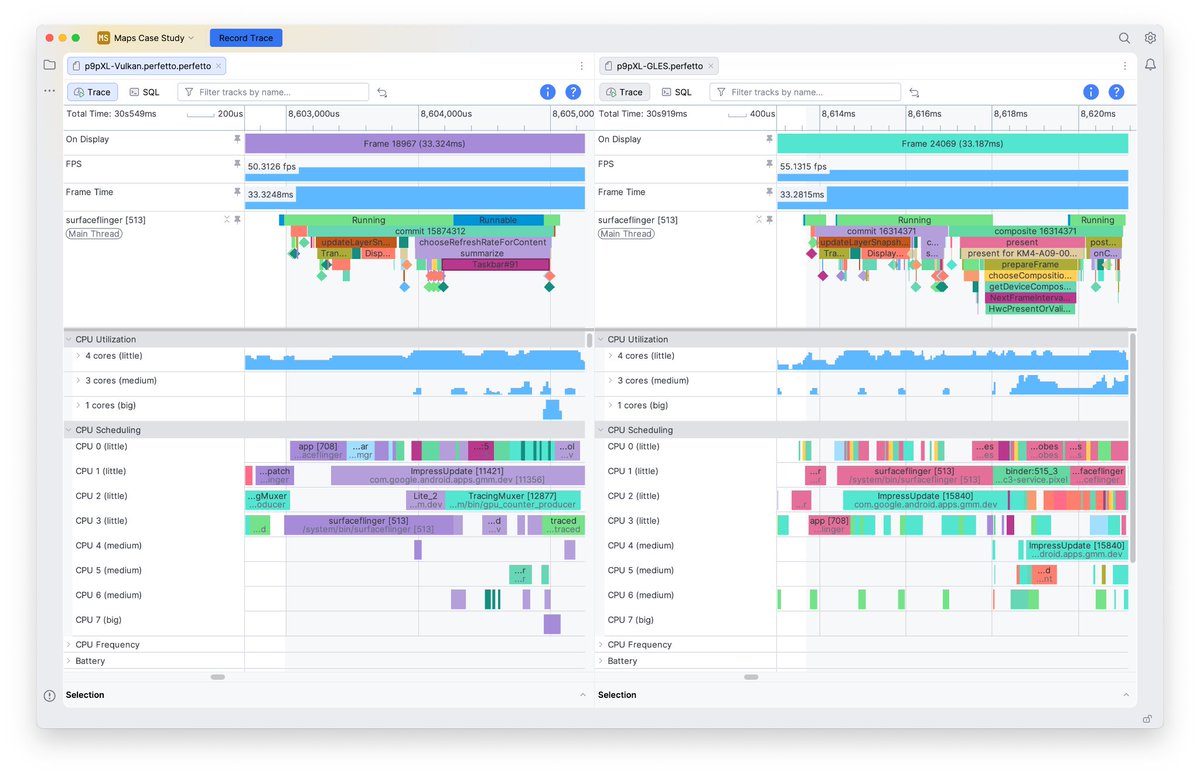This screenshot has height=777, width=1200.
Task: Click help icon in GLES trace pane
Action: [x=1116, y=92]
